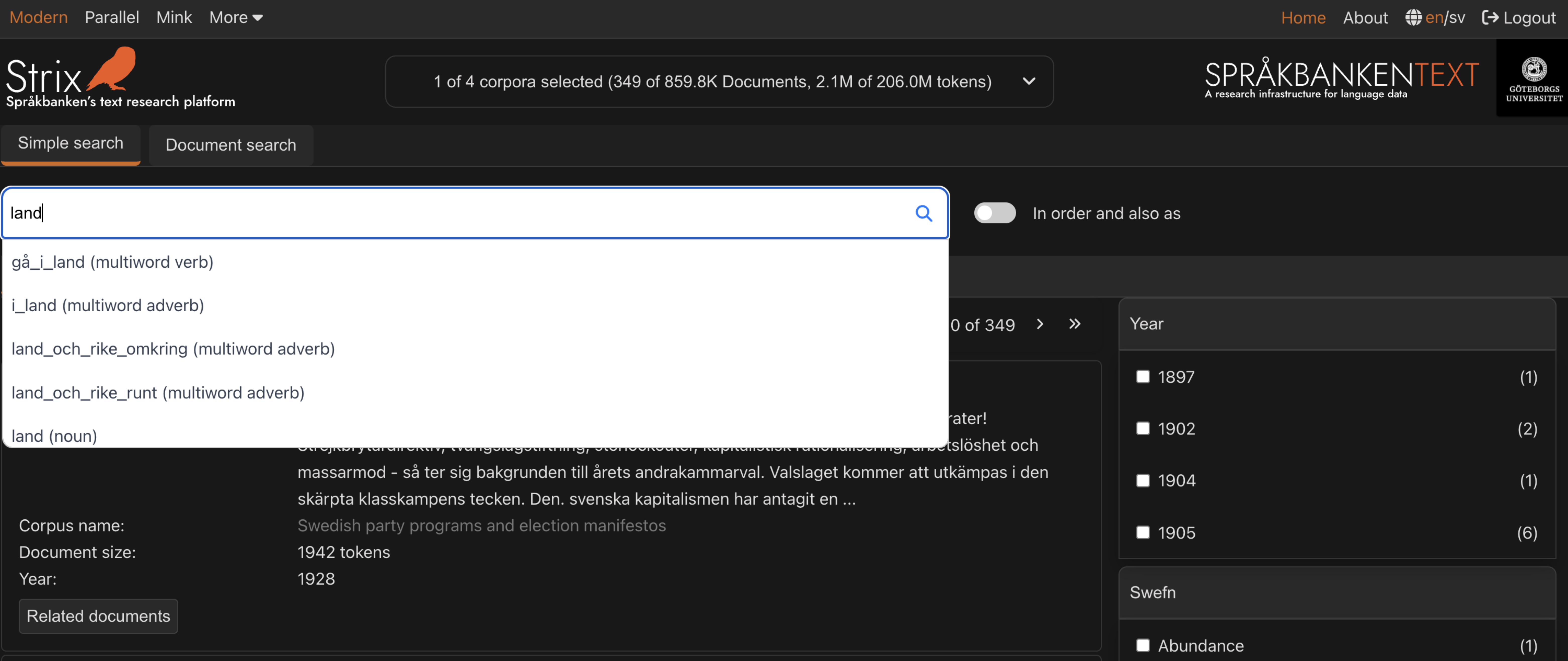Check the 1902 year filter
Viewport: 1568px width, 661px height.
(x=1143, y=429)
